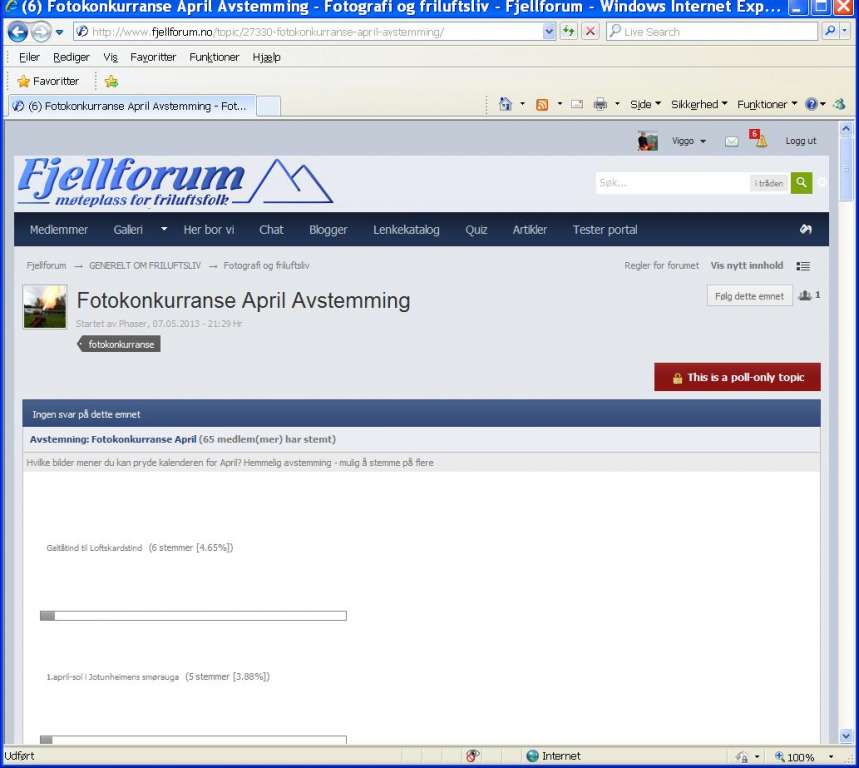The image size is (859, 768).
Task: Click the Logg ut link
Action: 801,141
